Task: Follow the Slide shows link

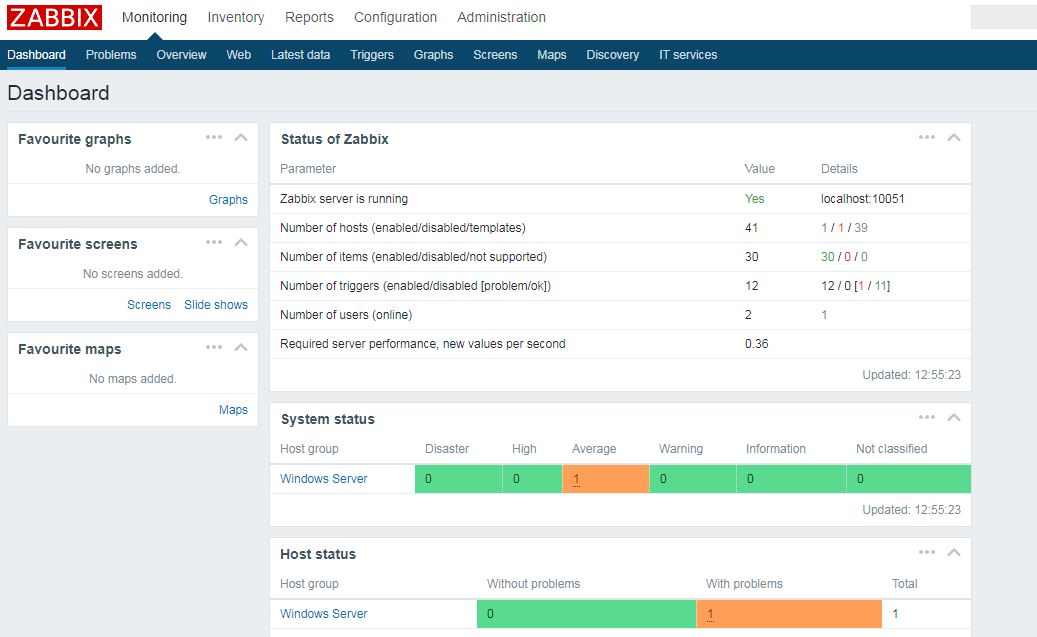Action: (216, 305)
